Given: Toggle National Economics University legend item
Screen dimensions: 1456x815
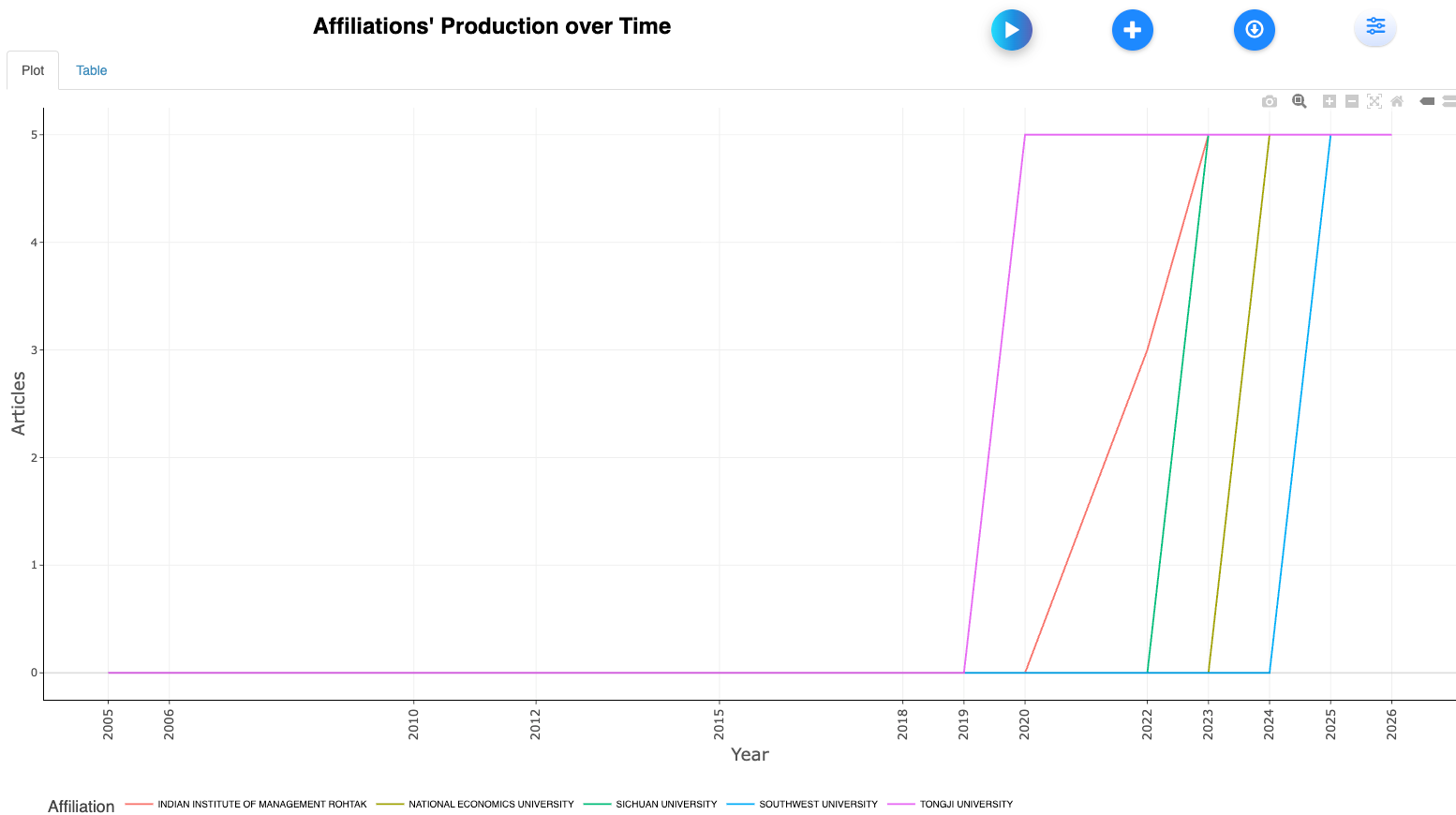Looking at the screenshot, I should [490, 804].
